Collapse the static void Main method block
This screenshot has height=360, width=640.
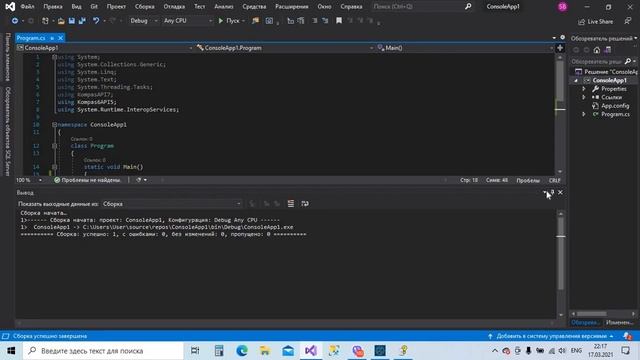(x=54, y=167)
